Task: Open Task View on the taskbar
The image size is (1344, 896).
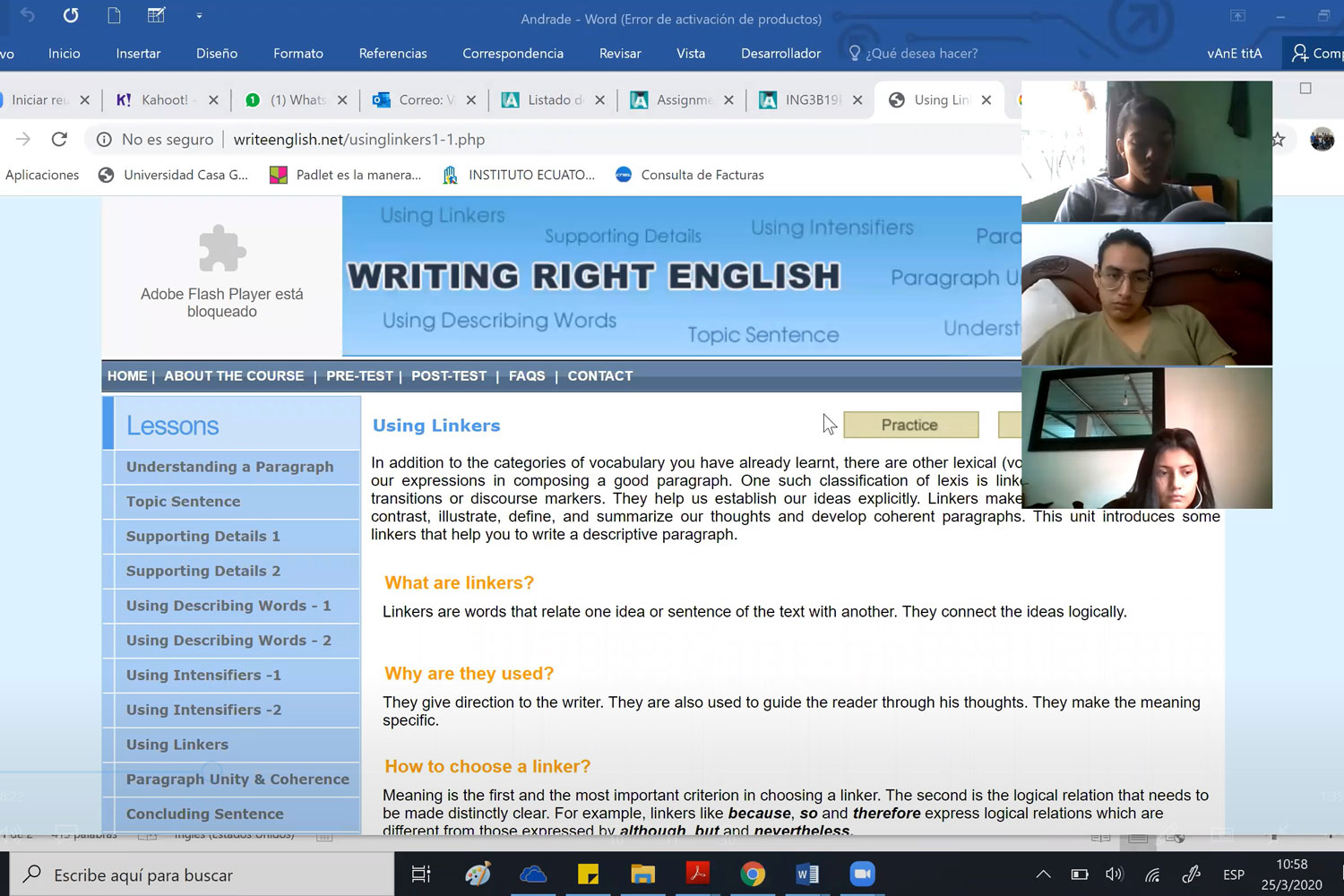Action: (420, 874)
